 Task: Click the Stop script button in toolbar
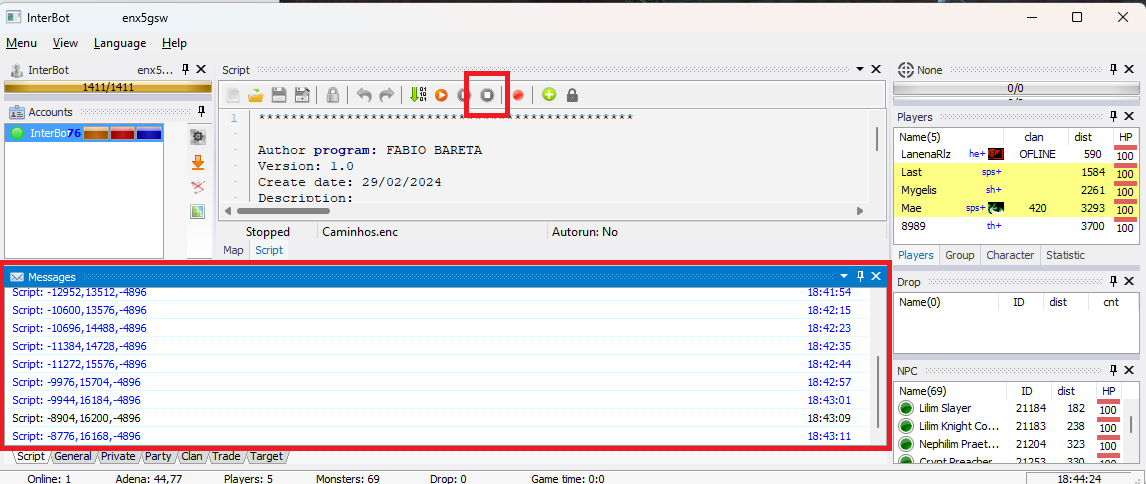click(487, 95)
